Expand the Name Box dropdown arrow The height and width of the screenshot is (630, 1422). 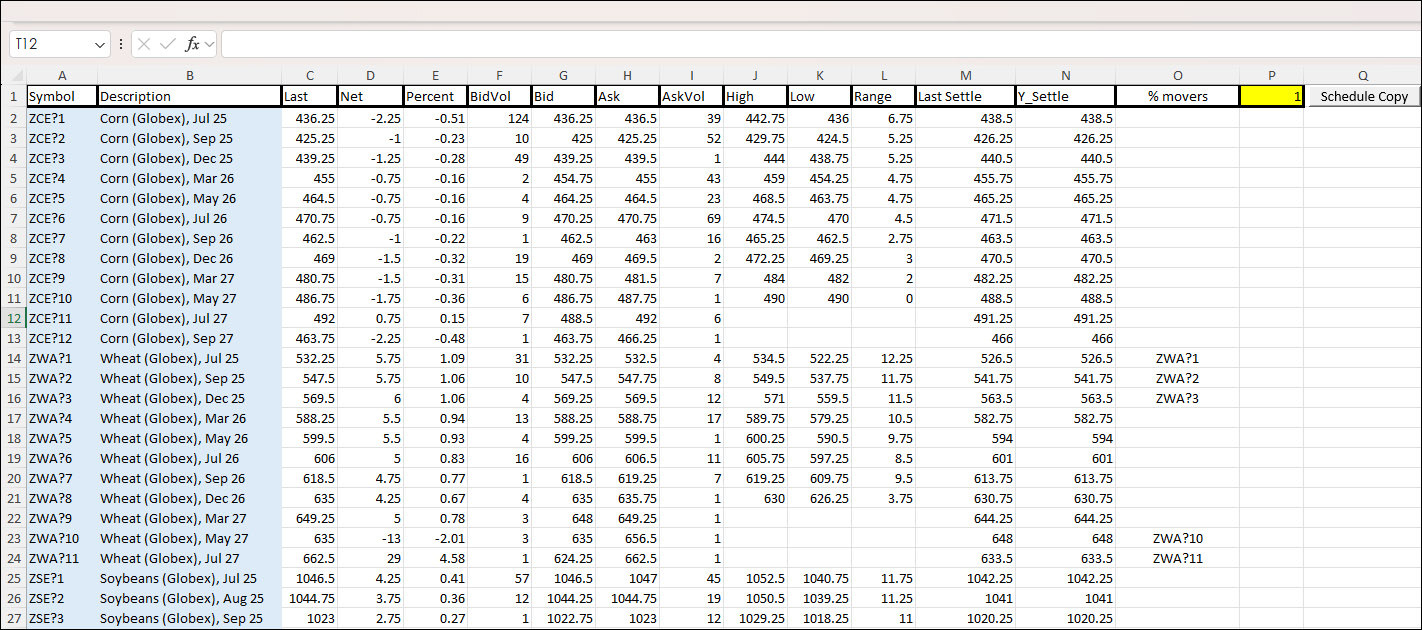pyautogui.click(x=99, y=45)
